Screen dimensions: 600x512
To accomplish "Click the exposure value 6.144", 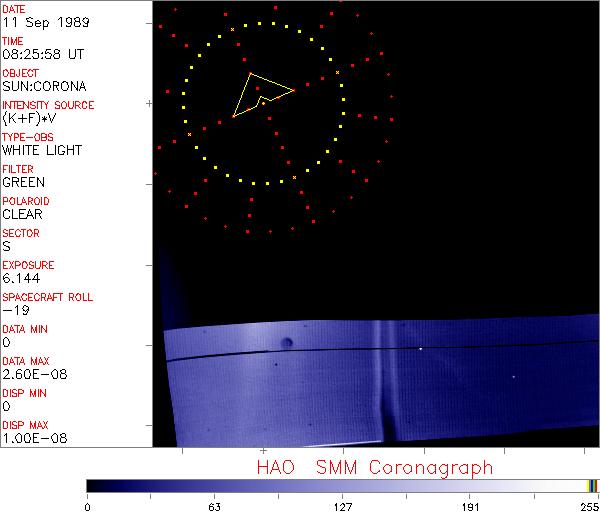I will tap(21, 278).
